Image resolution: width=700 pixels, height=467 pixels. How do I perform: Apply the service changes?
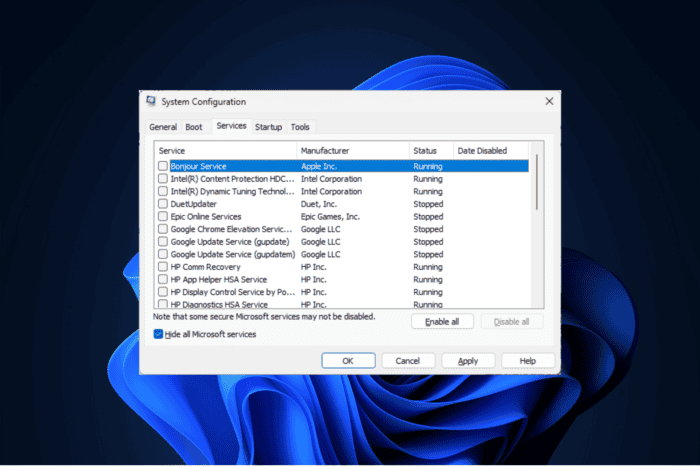pos(468,361)
